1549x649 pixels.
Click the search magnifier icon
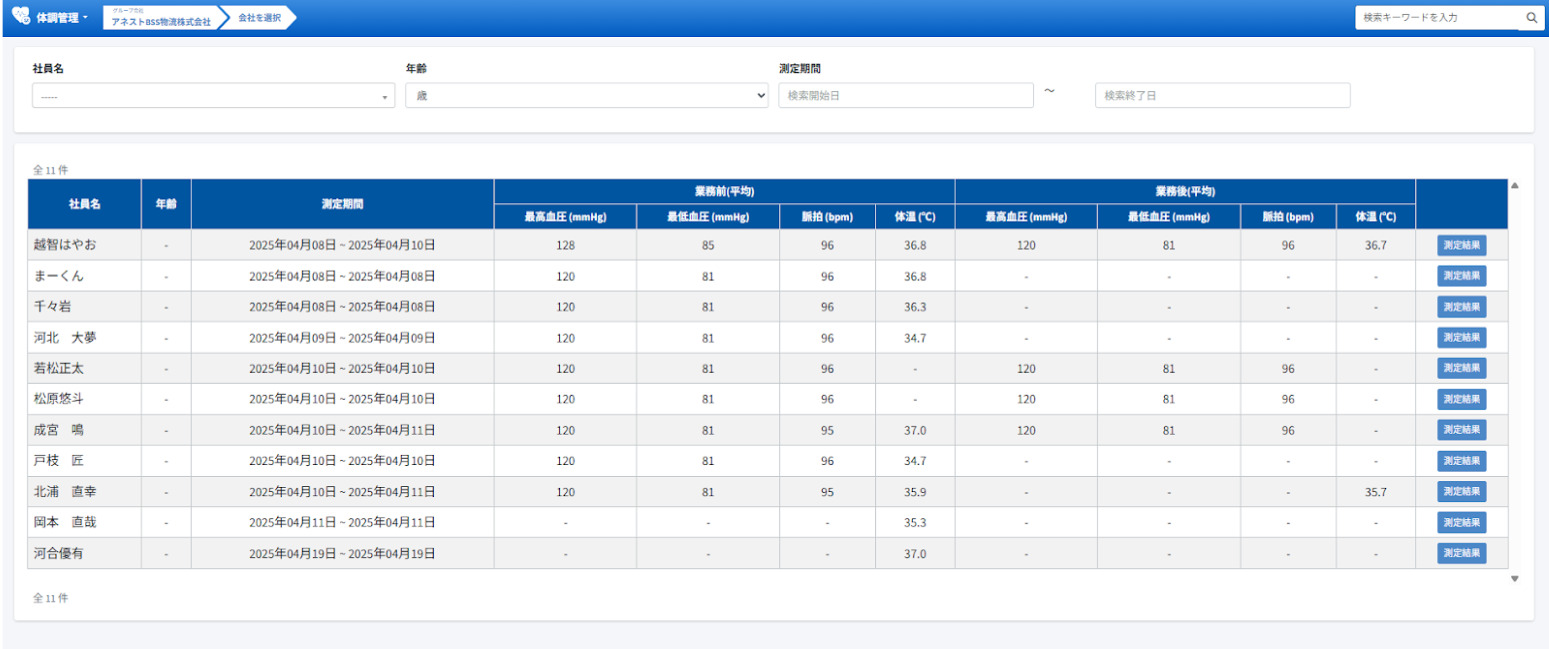(1531, 17)
